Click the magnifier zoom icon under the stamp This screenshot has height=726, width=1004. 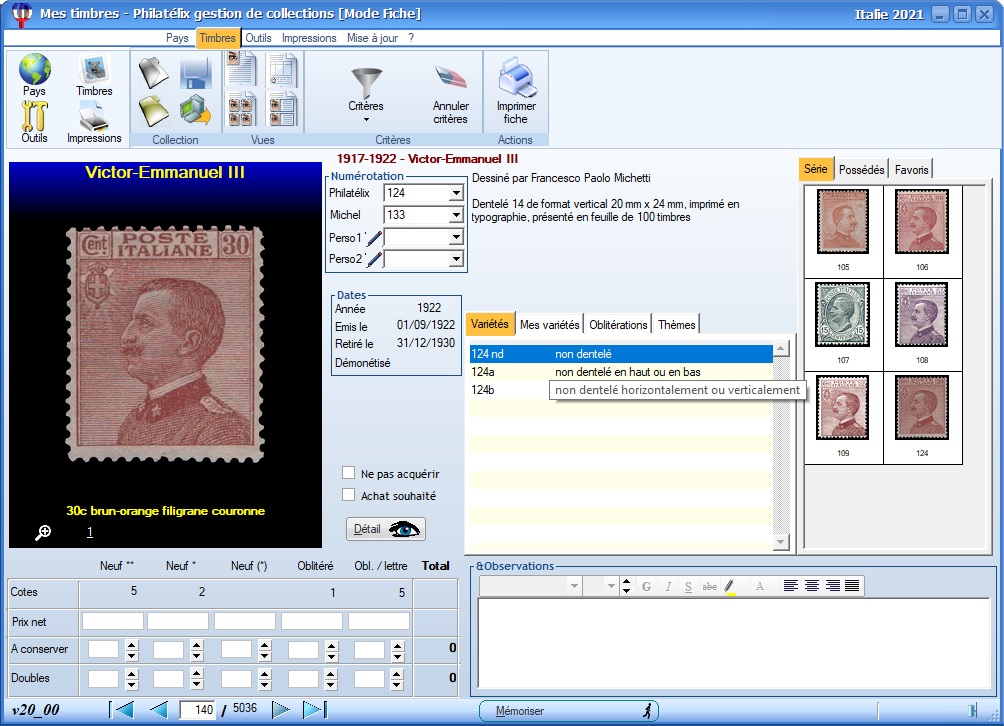pyautogui.click(x=43, y=532)
